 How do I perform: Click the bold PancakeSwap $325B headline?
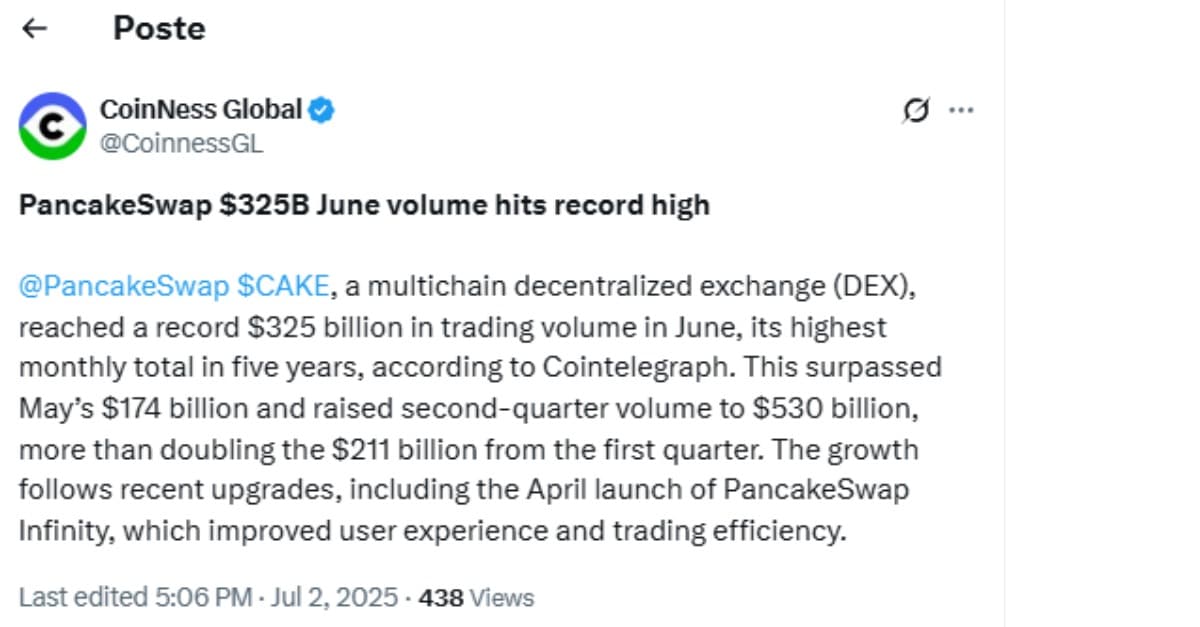point(364,205)
